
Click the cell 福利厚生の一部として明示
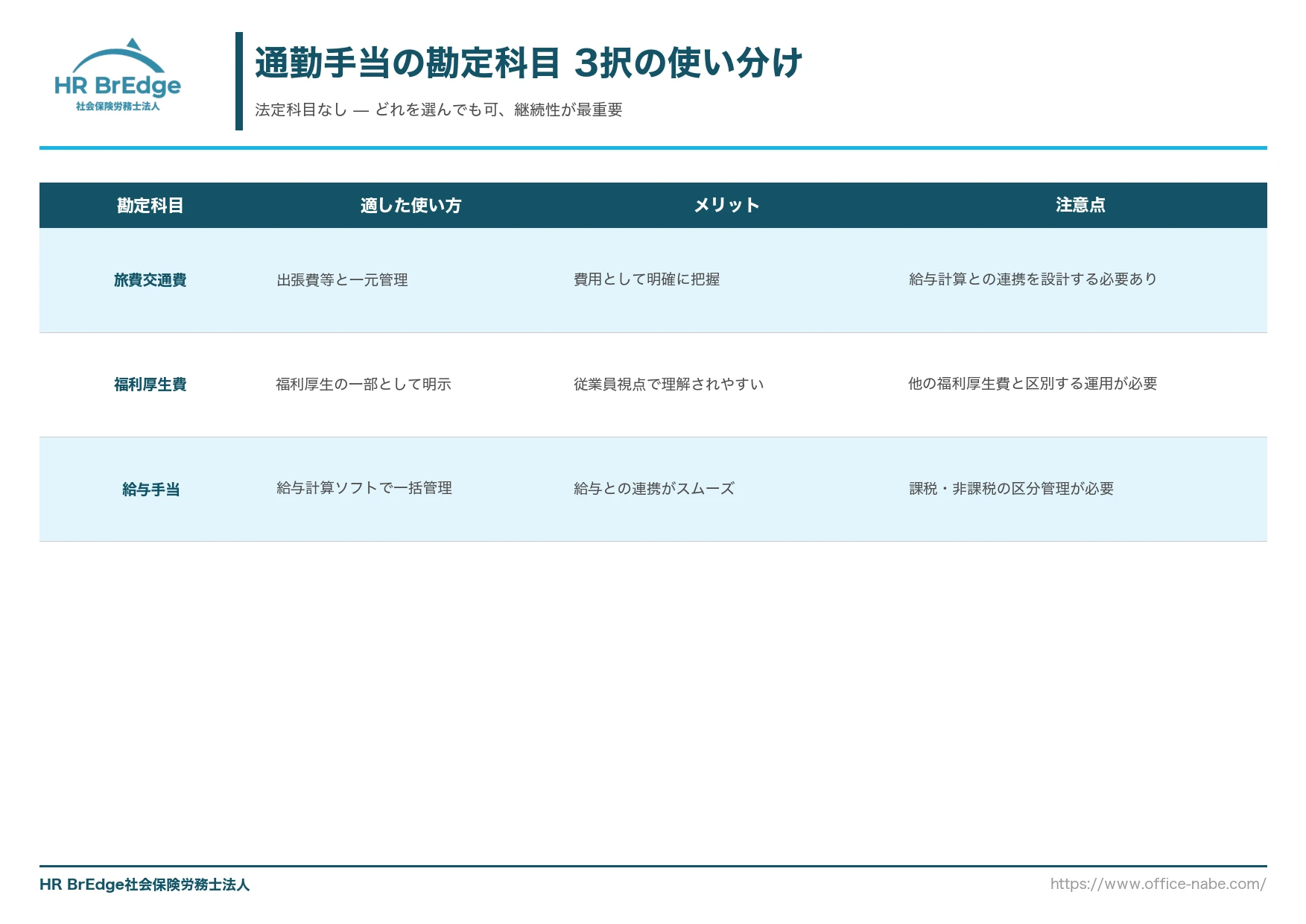point(364,384)
